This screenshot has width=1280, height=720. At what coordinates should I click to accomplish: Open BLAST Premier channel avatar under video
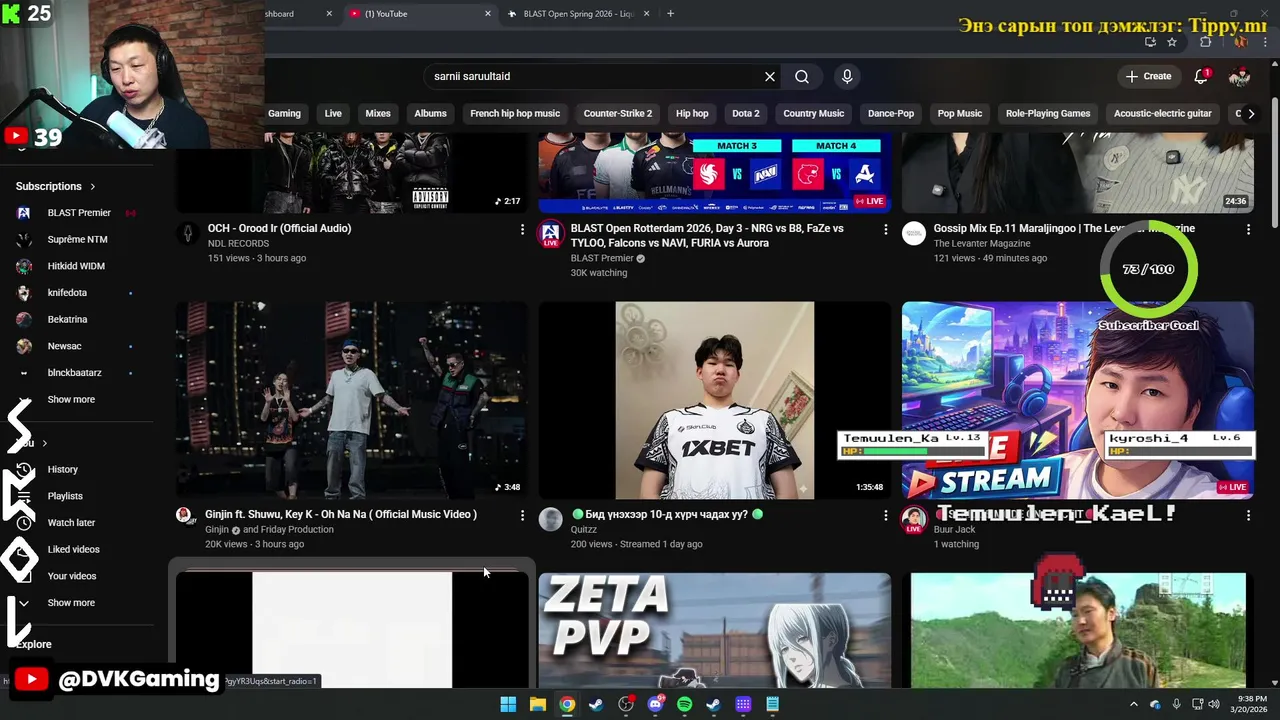pos(550,235)
